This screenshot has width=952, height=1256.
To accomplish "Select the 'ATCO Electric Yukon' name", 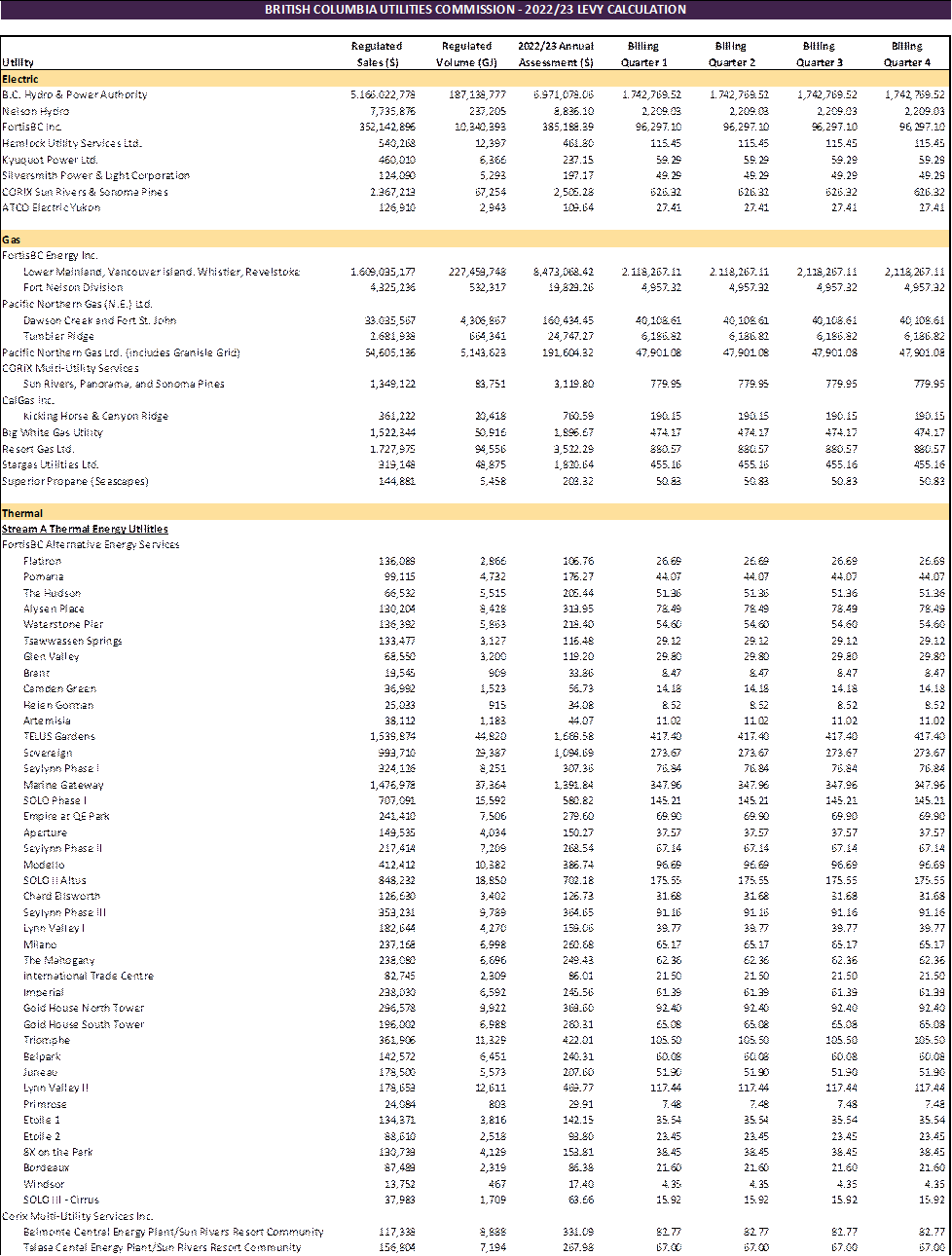I will click(51, 207).
